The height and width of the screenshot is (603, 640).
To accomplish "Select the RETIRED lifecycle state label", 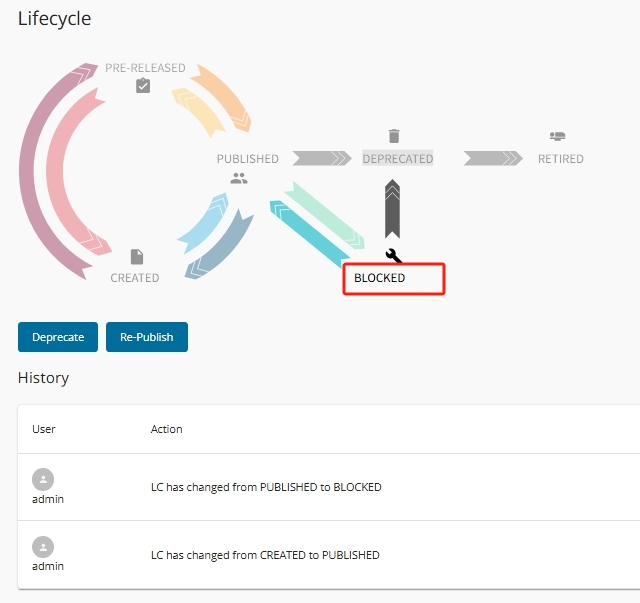I will coord(561,159).
